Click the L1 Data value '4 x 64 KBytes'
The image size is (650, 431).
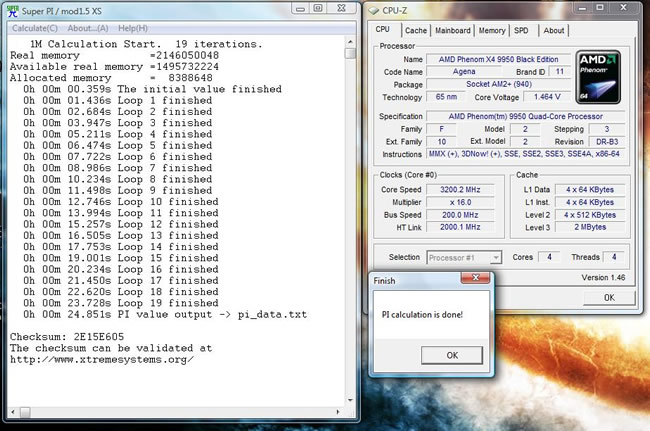(590, 190)
